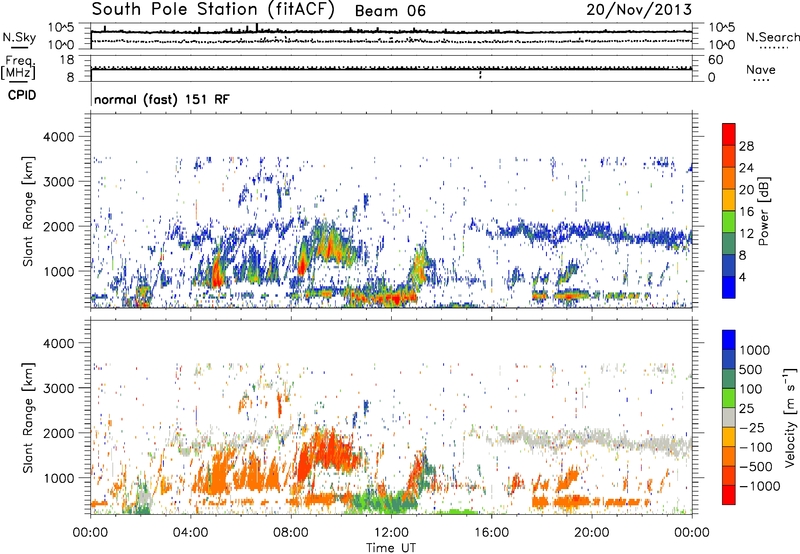The image size is (800, 554).
Task: Click the "00:00" tick at the end of the time axis
Action: click(692, 533)
